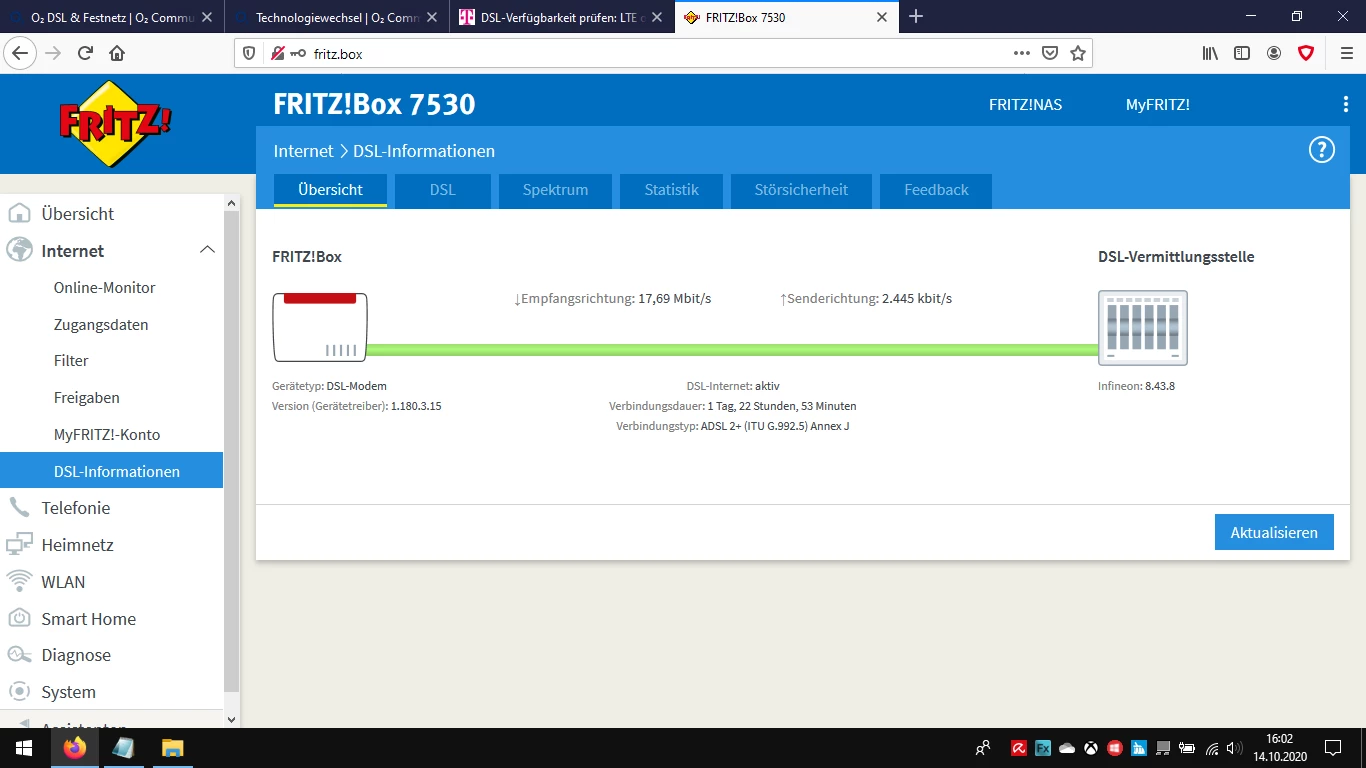This screenshot has height=768, width=1366.
Task: Open the FRITZ!Box three-dot options menu
Action: click(x=1346, y=105)
